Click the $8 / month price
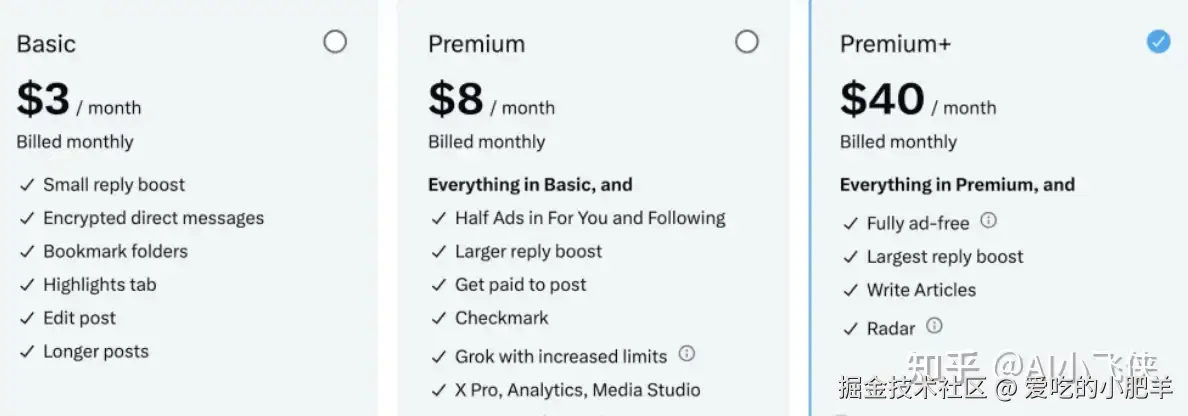 [x=491, y=99]
